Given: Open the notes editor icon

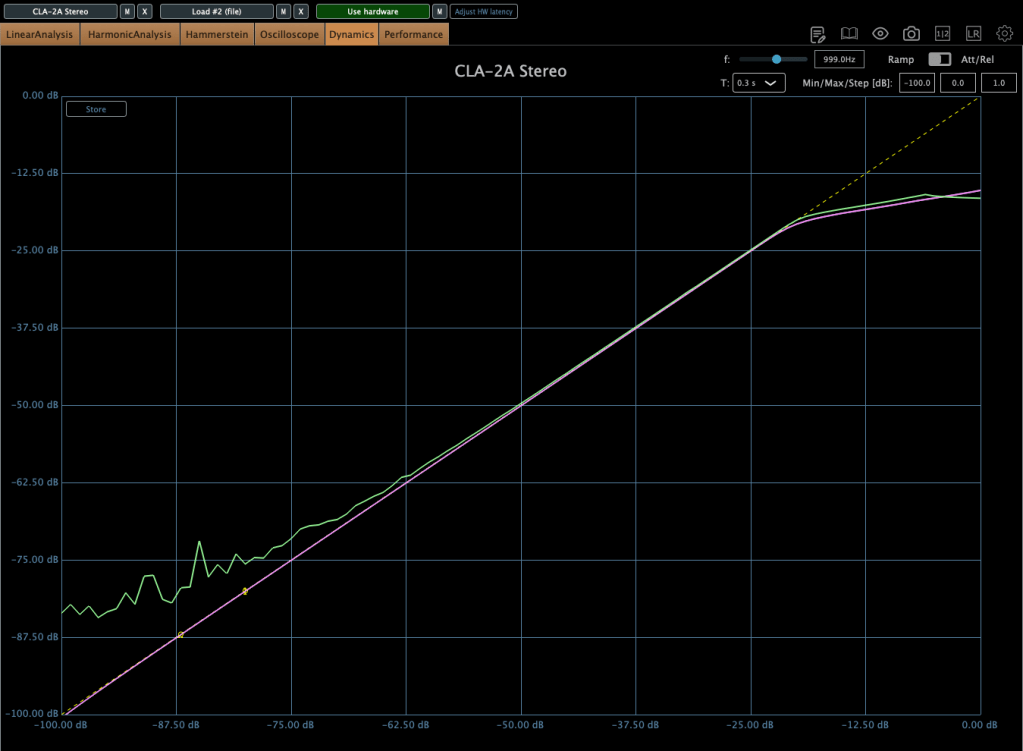Looking at the screenshot, I should (817, 34).
